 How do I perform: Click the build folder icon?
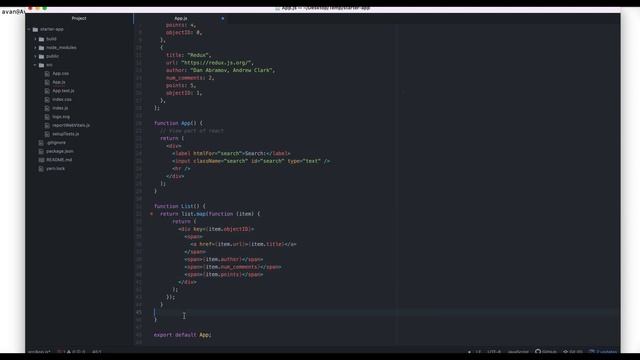[x=41, y=39]
